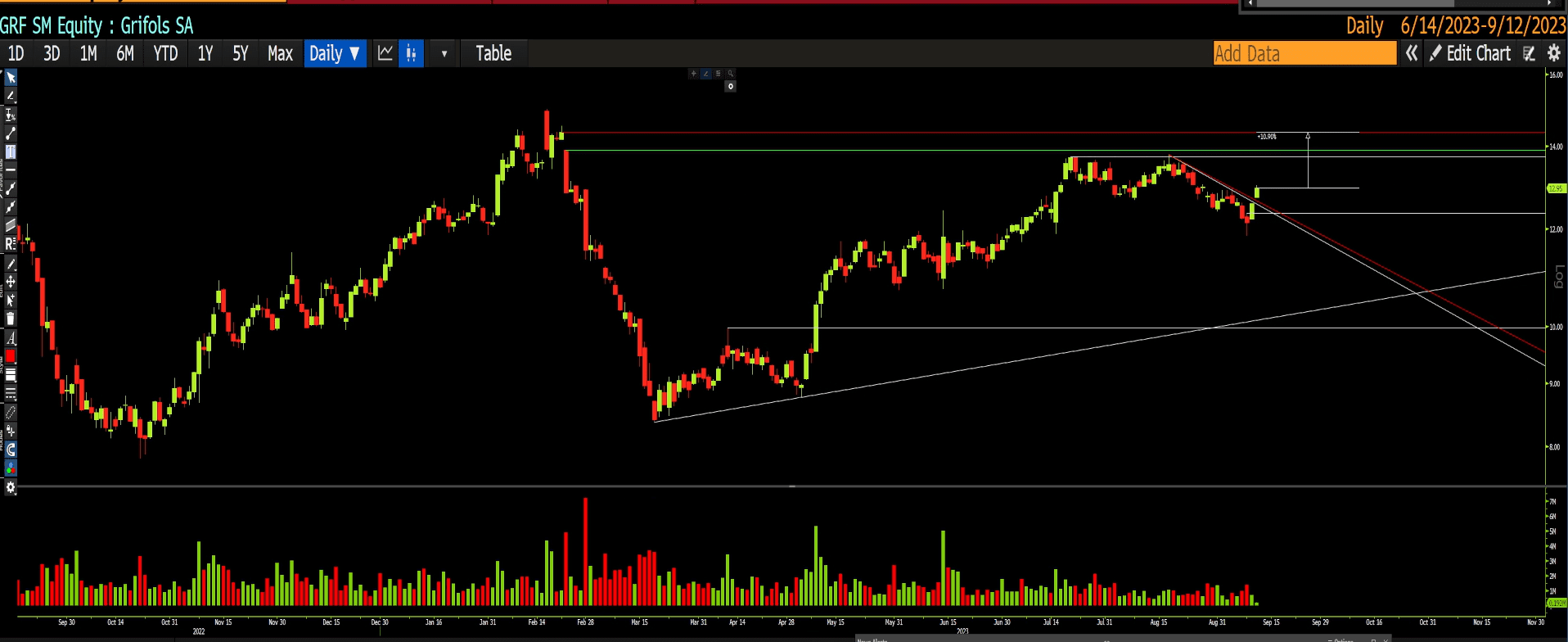This screenshot has width=1568, height=642.
Task: Open chart settings gear at top right
Action: pyautogui.click(x=1554, y=54)
